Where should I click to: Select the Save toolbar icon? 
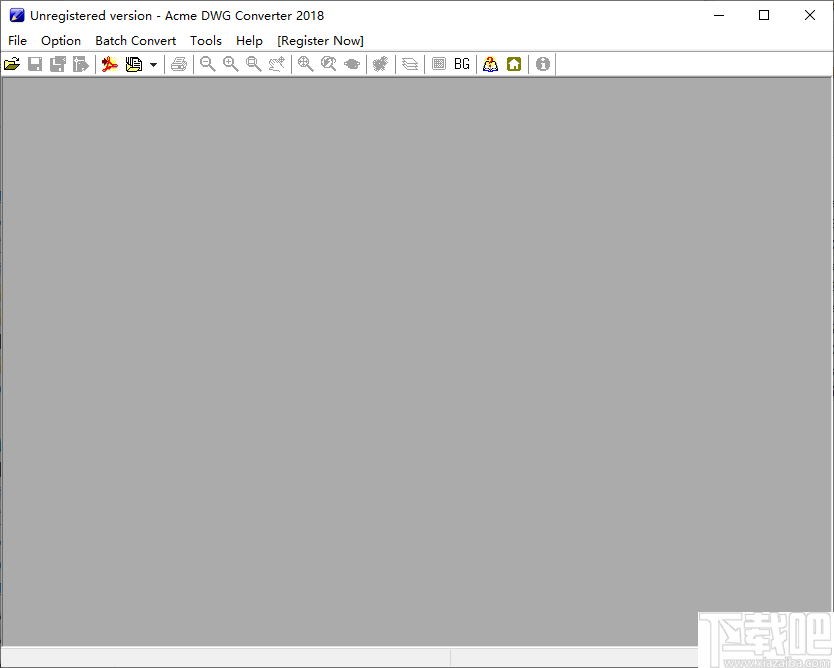[x=34, y=63]
